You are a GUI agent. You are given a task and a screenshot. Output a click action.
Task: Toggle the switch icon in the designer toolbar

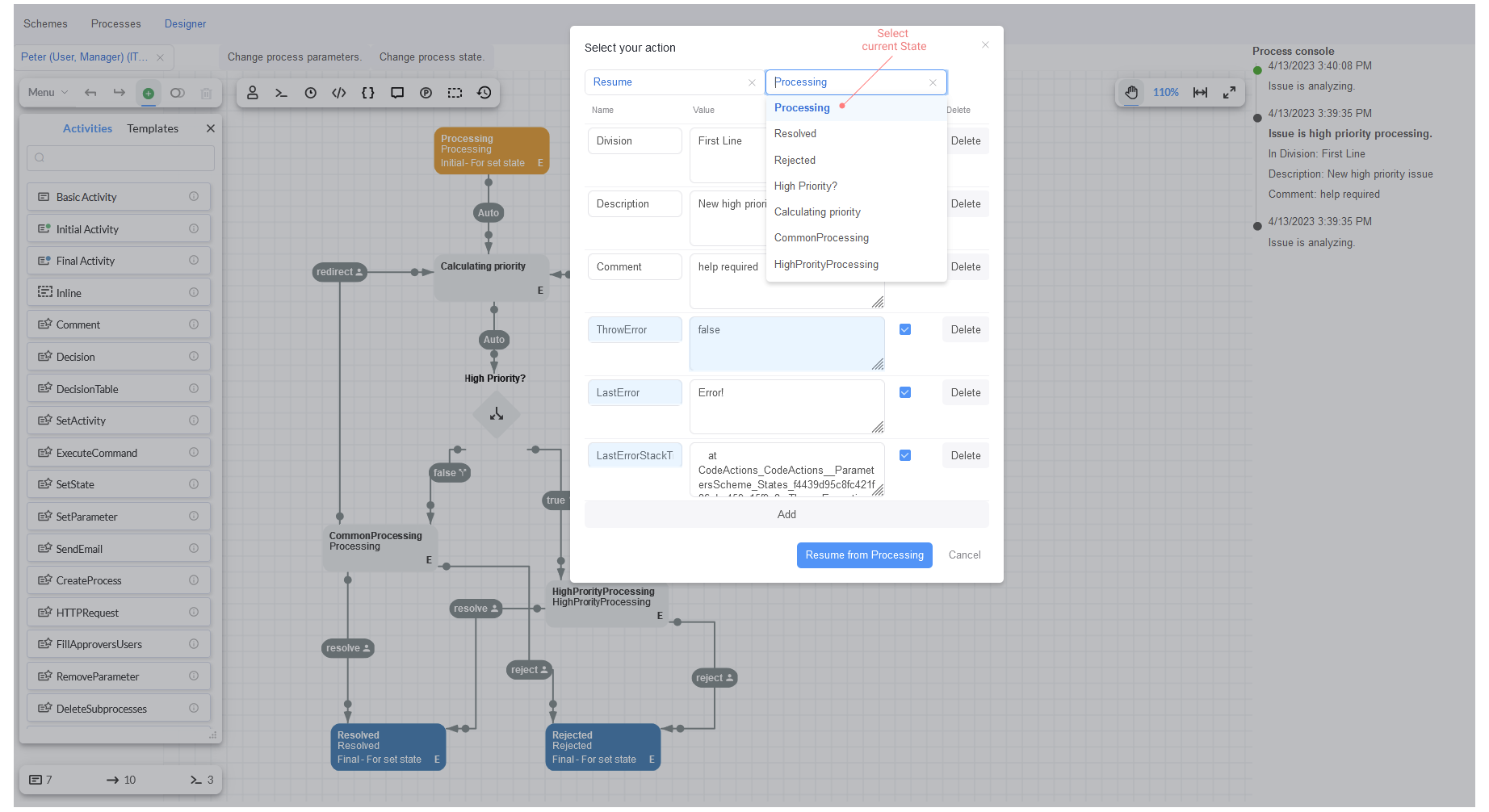tap(178, 93)
